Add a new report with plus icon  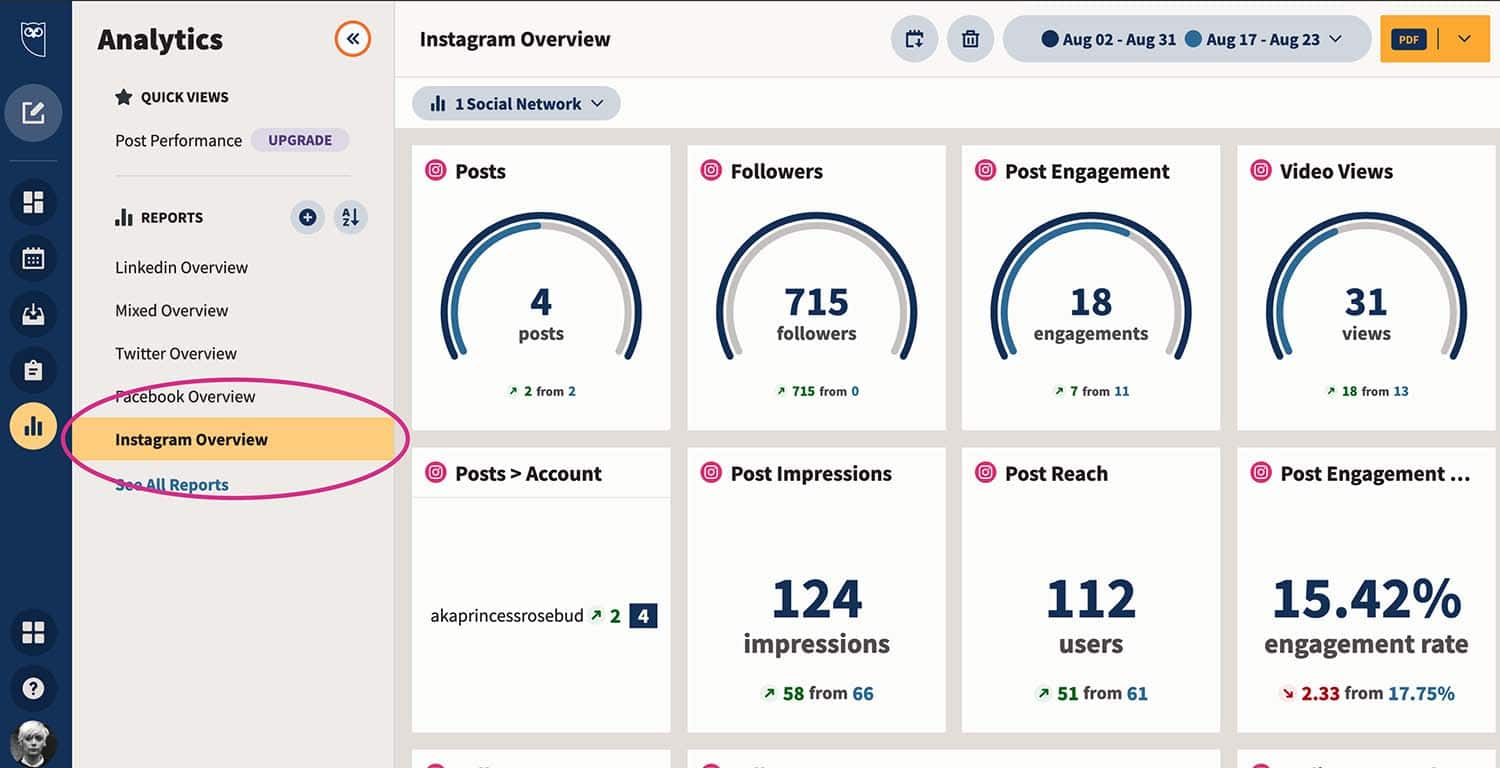coord(307,217)
